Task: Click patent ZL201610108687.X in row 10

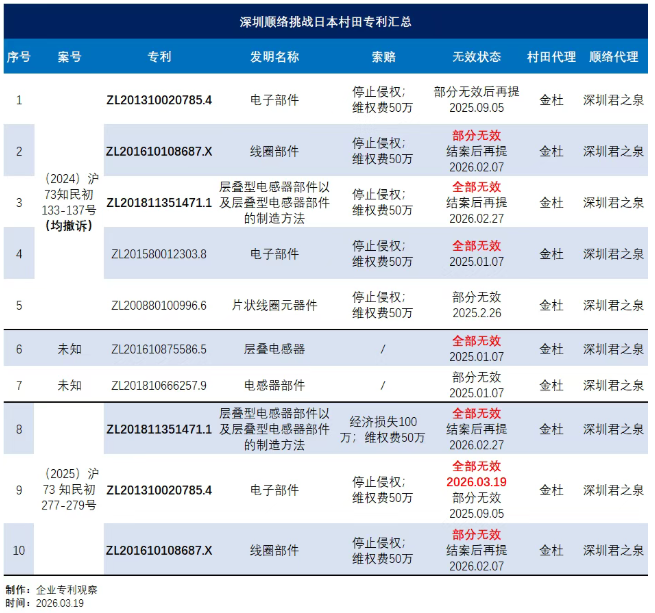Action: [x=159, y=550]
